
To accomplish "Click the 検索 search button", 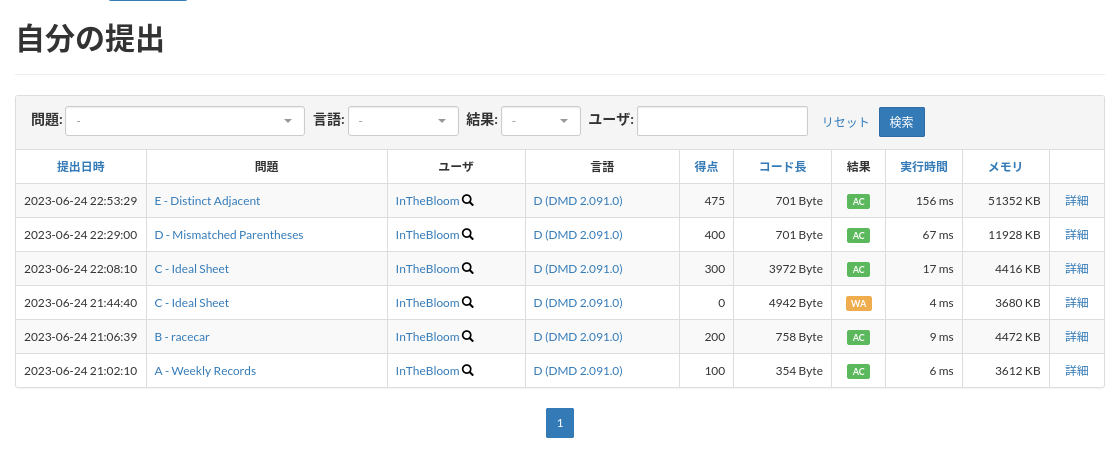I will coord(901,122).
